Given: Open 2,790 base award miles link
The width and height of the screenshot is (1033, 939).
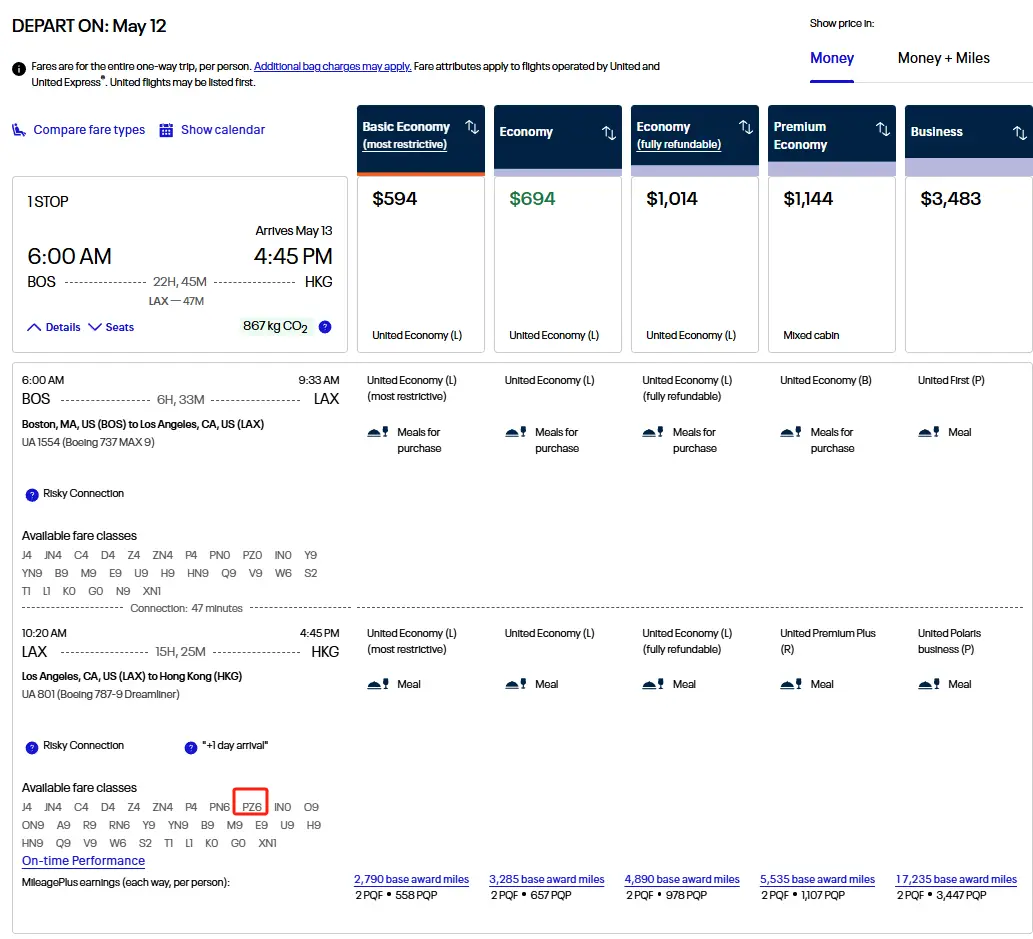Looking at the screenshot, I should 411,879.
